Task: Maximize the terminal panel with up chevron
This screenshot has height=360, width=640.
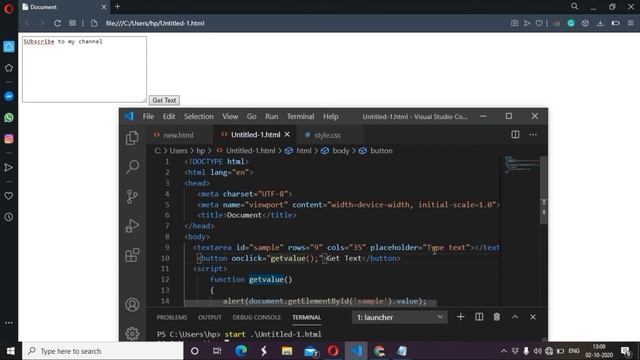Action: coord(515,317)
